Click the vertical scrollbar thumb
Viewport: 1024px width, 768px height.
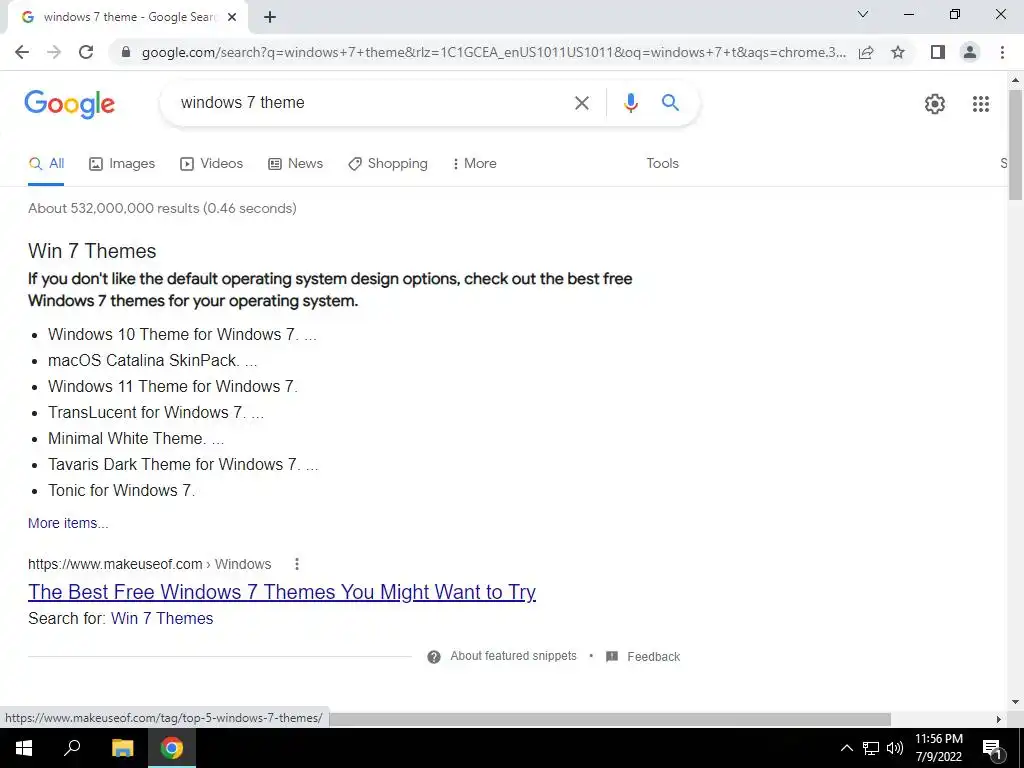click(x=1016, y=145)
